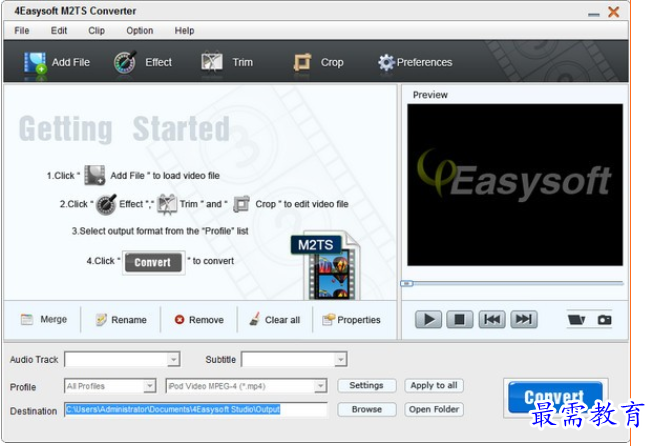Click in the Destination path field
Screen dimensions: 653x446
[196, 410]
